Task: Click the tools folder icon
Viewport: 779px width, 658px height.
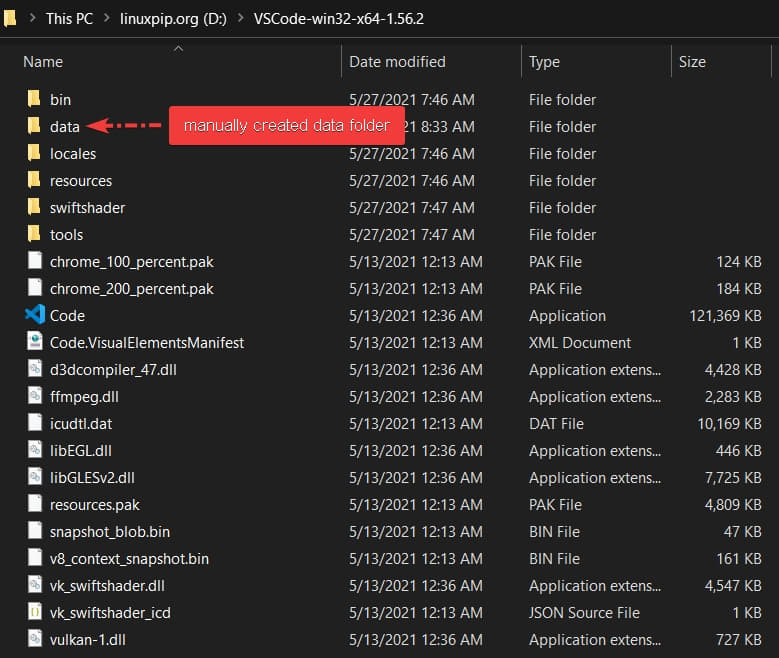Action: point(34,234)
